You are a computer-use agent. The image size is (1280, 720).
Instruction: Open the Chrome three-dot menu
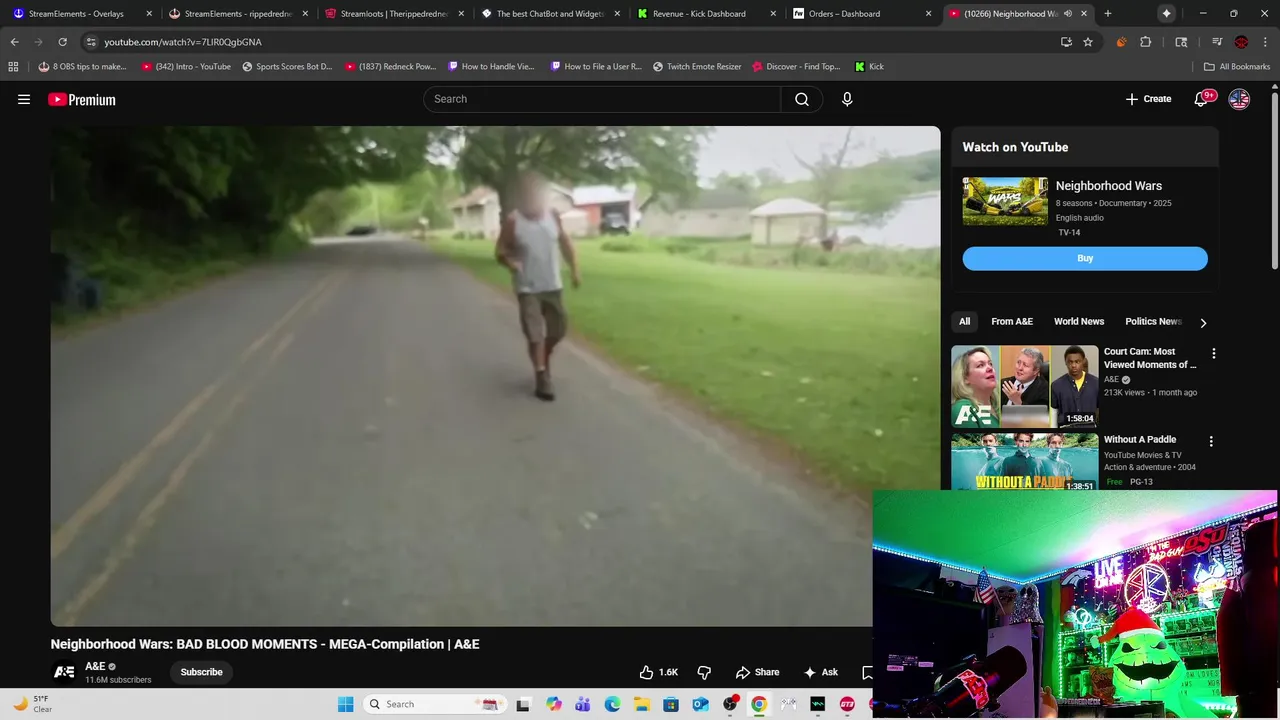click(1266, 42)
